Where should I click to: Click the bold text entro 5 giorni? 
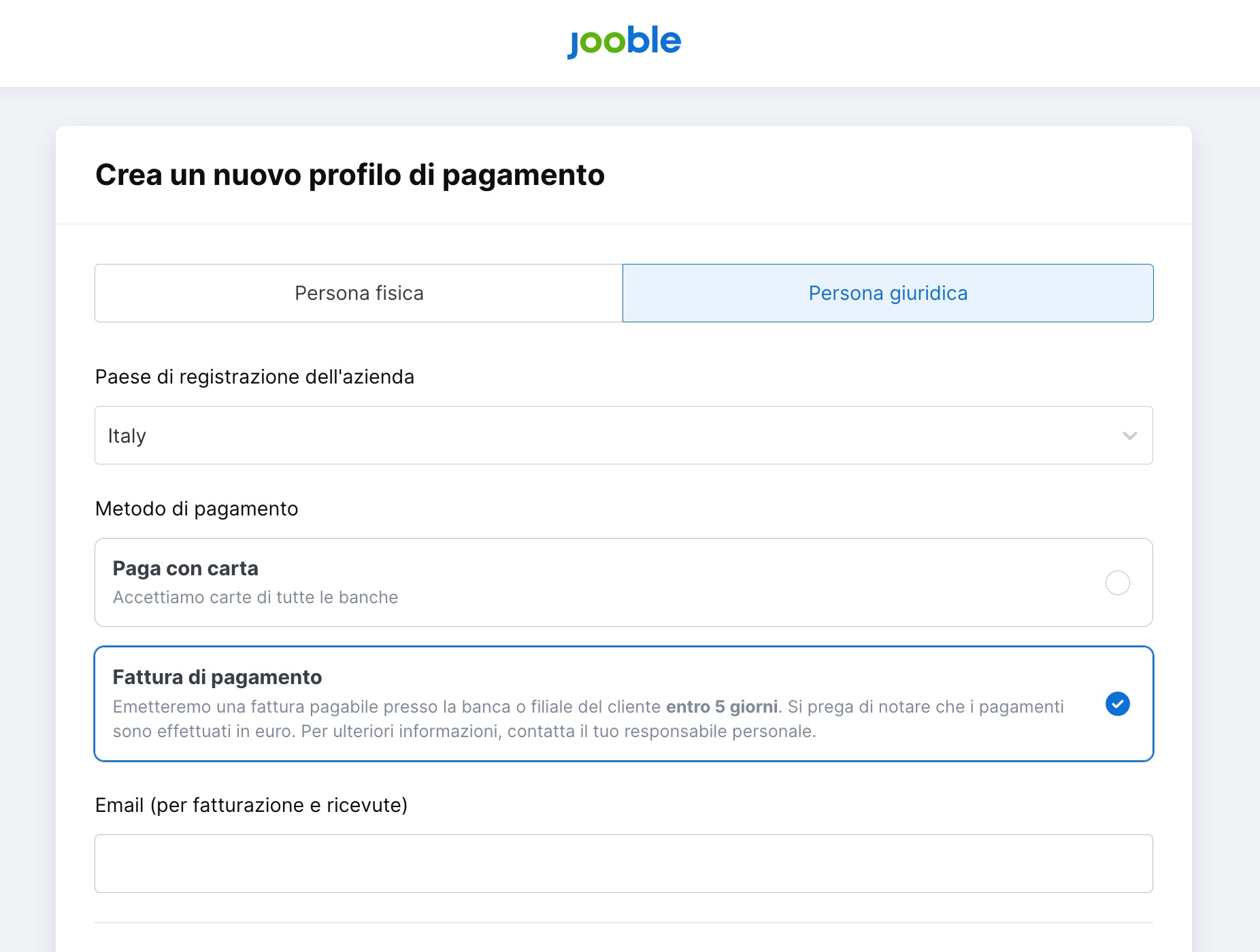point(722,707)
